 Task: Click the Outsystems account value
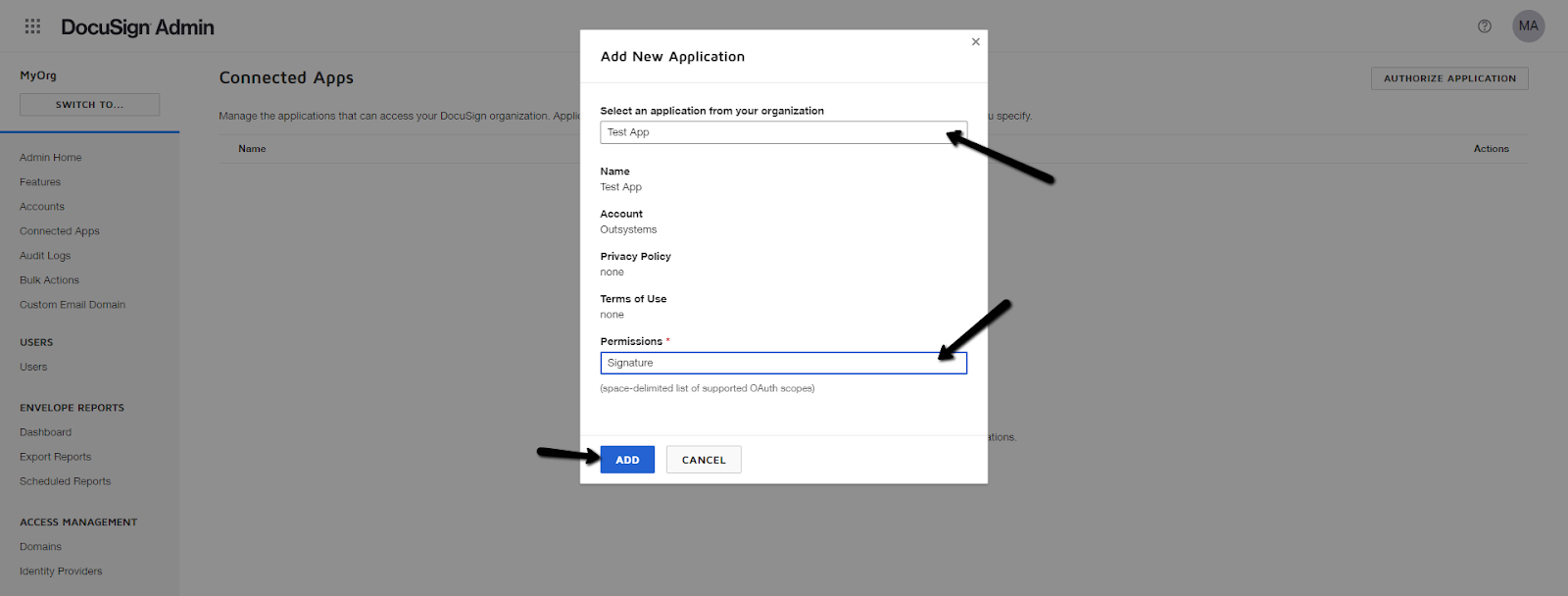[x=628, y=229]
